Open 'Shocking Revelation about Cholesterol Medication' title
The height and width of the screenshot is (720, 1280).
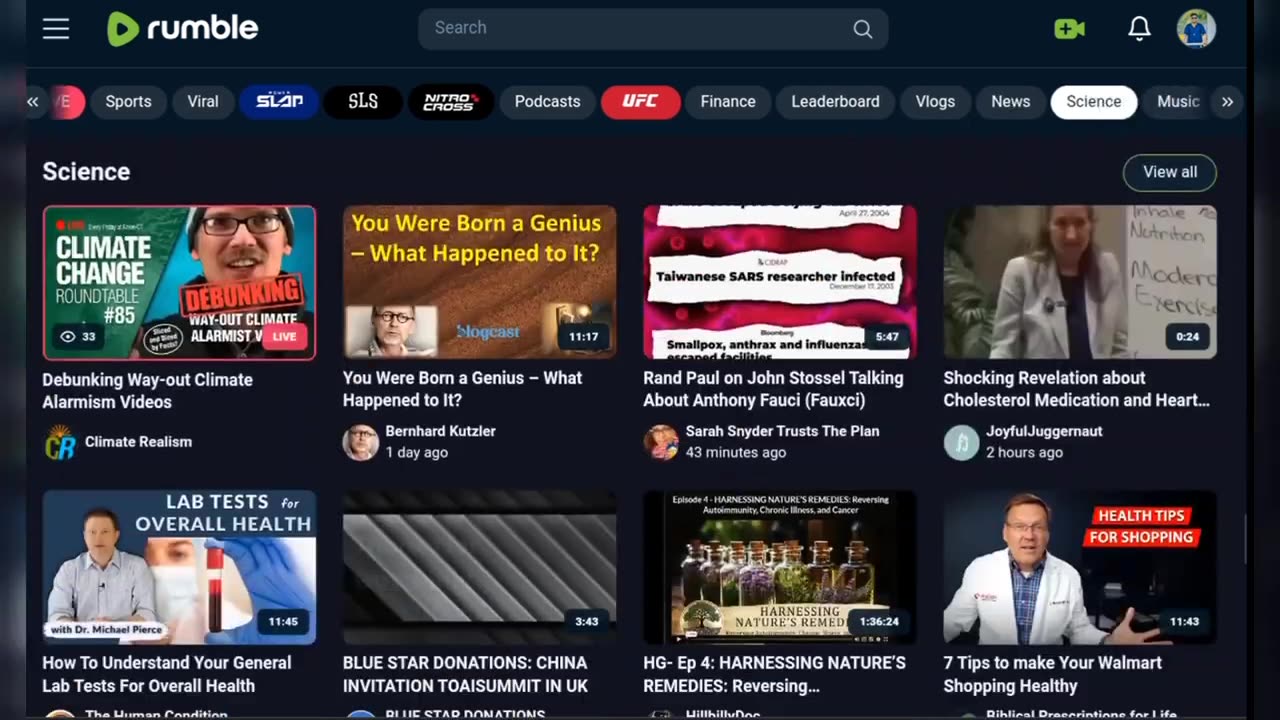tap(1077, 389)
